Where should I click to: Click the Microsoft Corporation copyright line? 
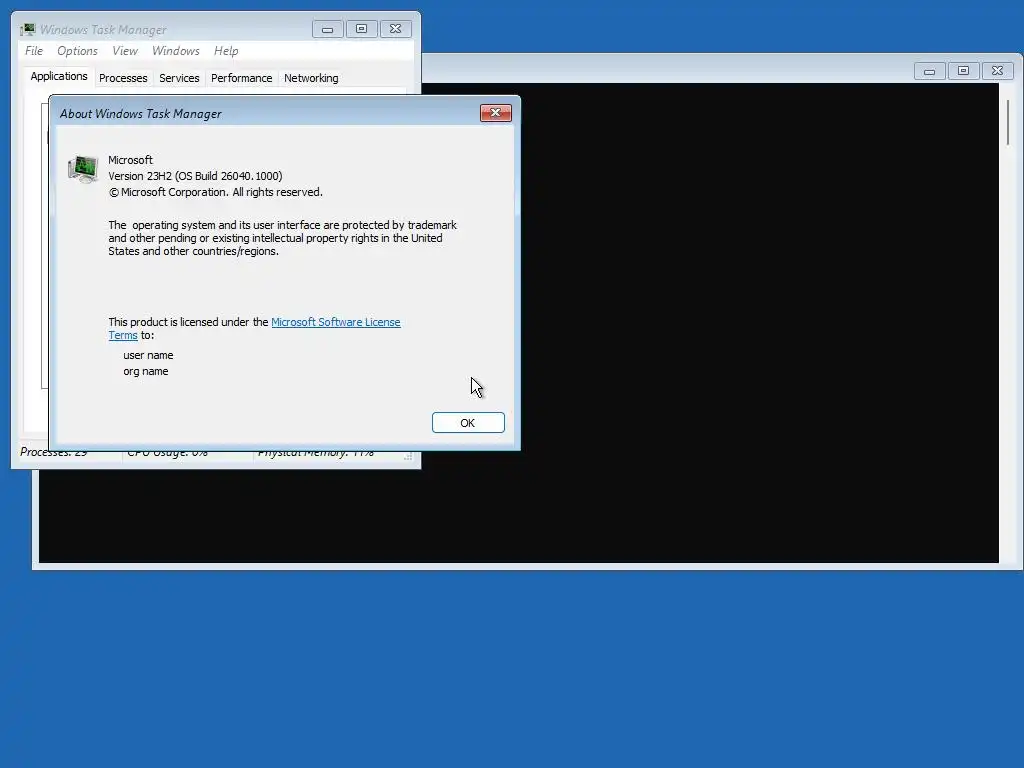point(216,193)
